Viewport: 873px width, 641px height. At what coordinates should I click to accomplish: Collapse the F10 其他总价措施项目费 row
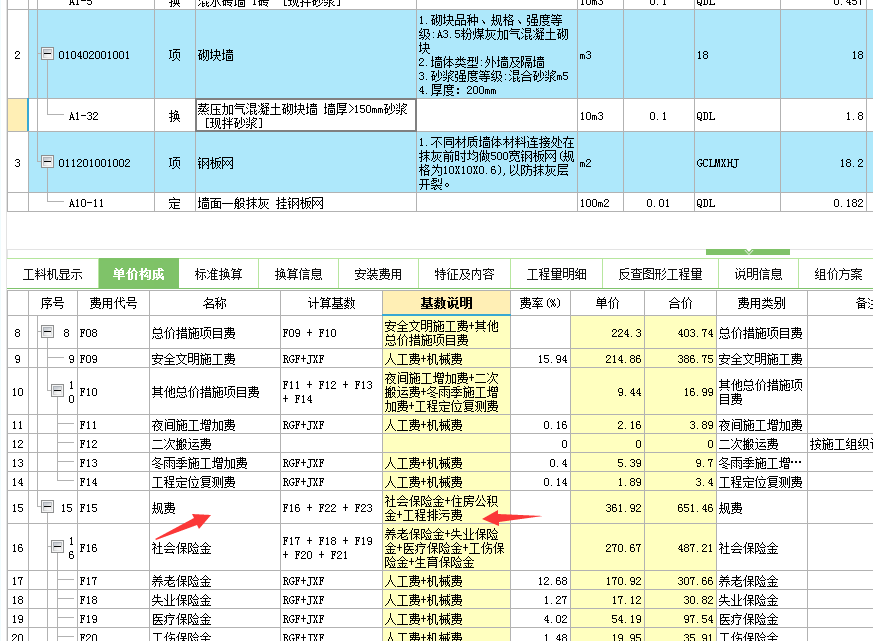point(57,390)
